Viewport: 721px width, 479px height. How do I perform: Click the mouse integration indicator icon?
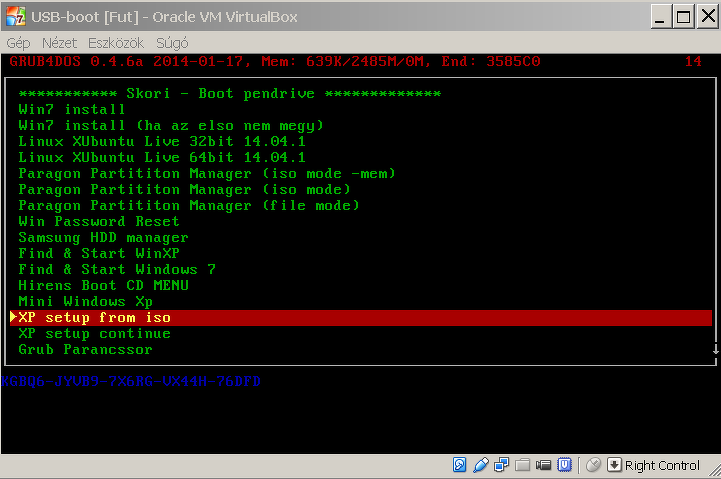pos(594,465)
